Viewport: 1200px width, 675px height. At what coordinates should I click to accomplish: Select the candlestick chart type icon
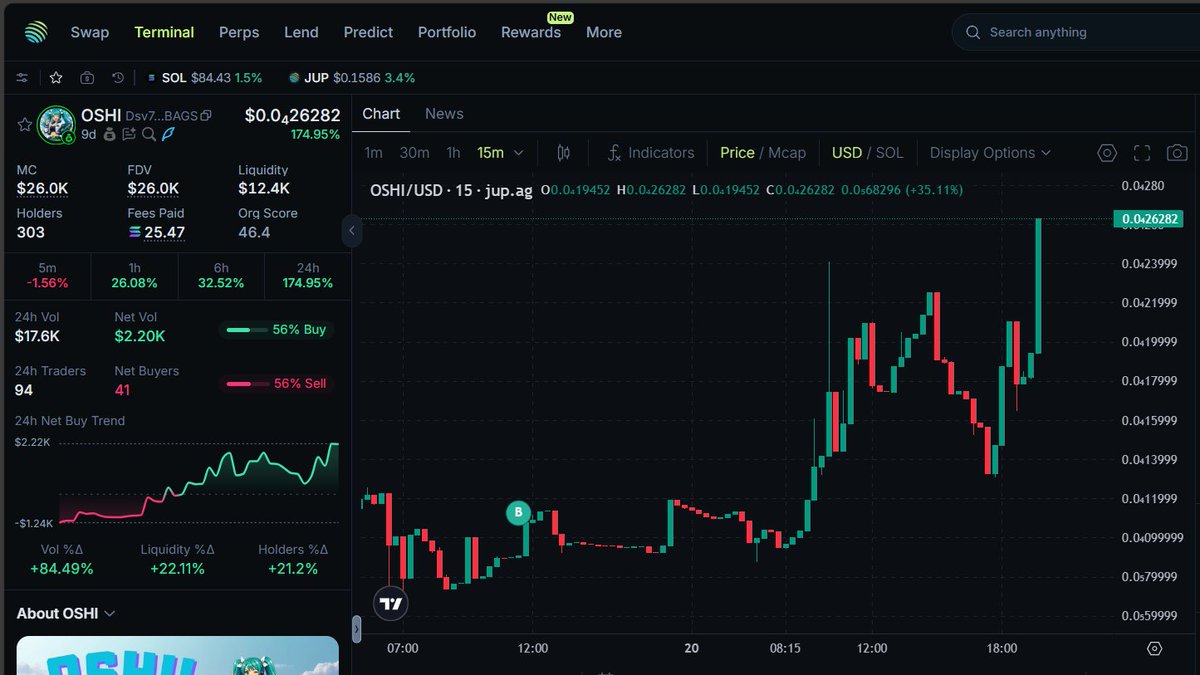pos(563,153)
